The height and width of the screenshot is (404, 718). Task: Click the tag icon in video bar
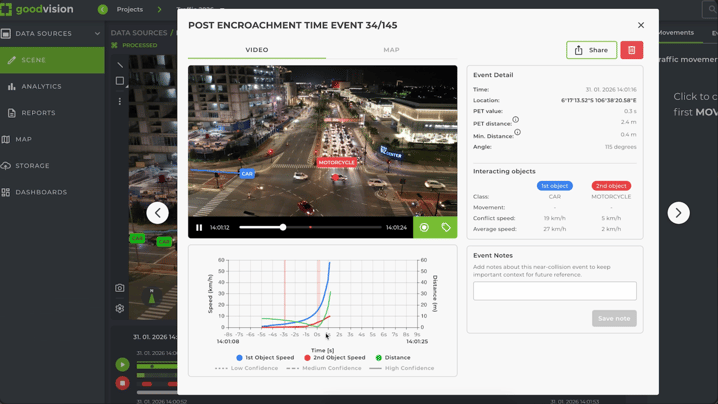446,228
